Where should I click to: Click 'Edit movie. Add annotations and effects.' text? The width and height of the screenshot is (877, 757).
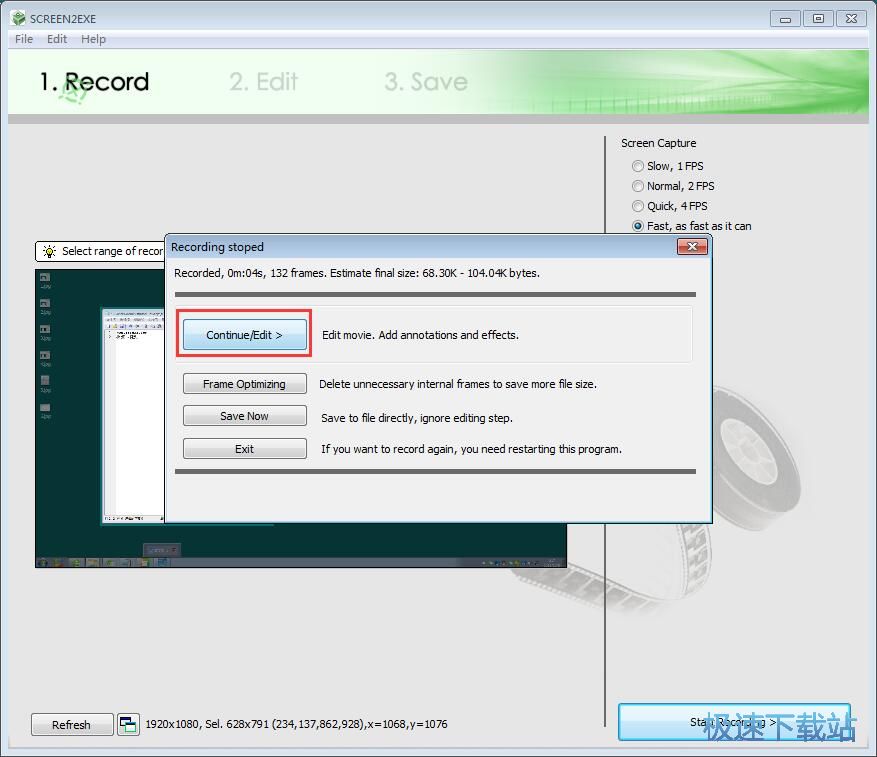421,335
